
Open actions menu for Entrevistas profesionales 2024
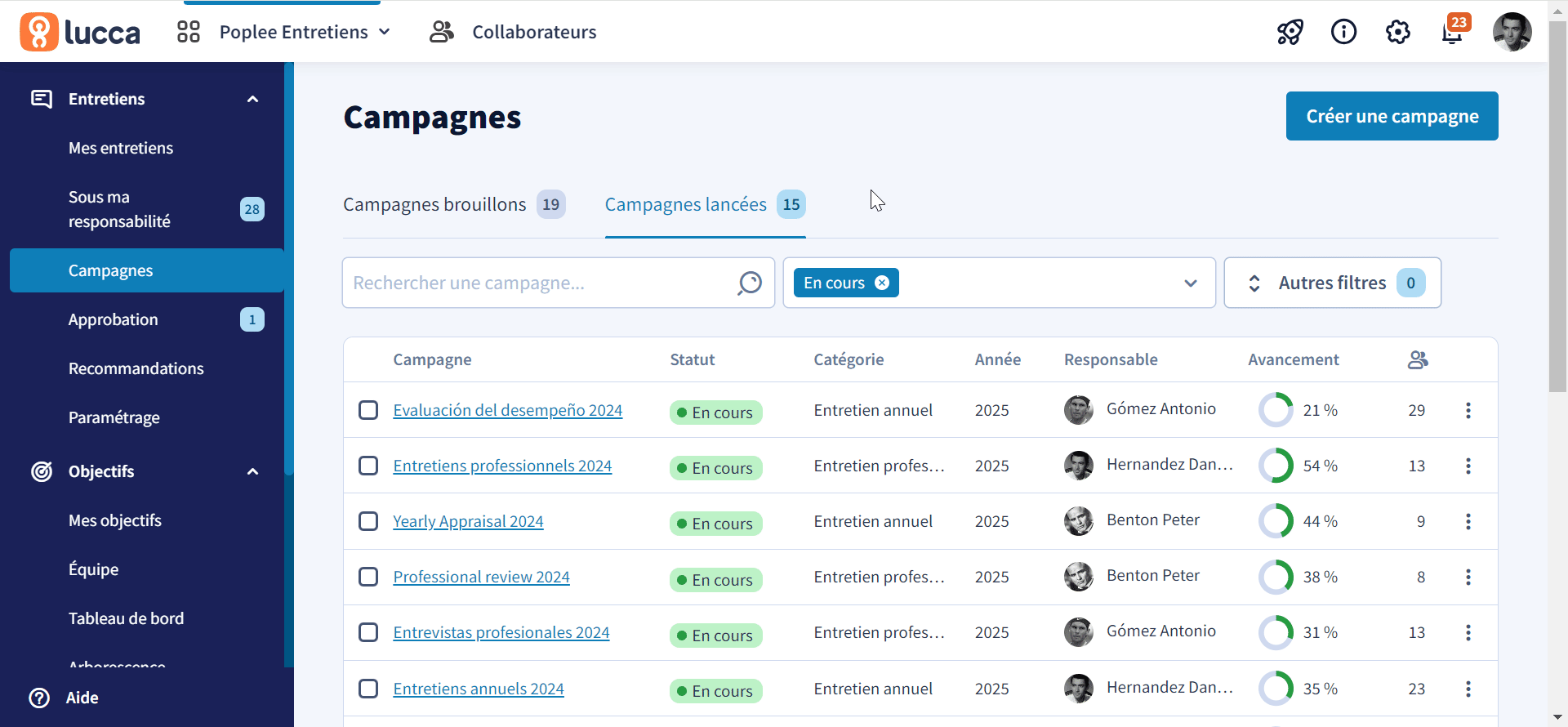pos(1468,632)
